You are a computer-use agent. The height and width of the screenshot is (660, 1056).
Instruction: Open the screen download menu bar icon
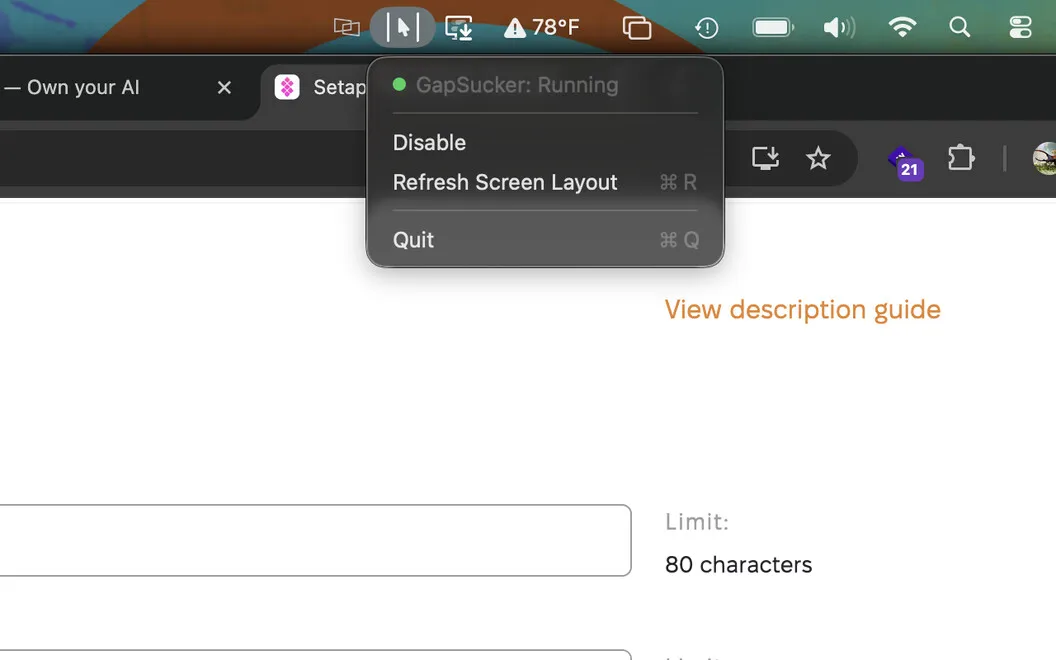pyautogui.click(x=459, y=28)
